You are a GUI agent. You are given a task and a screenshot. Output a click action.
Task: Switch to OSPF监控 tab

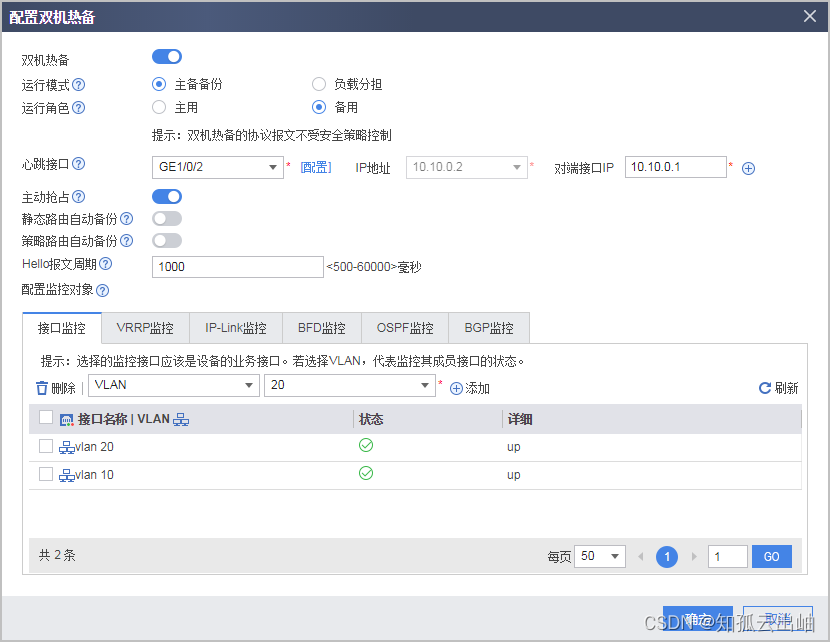point(405,328)
